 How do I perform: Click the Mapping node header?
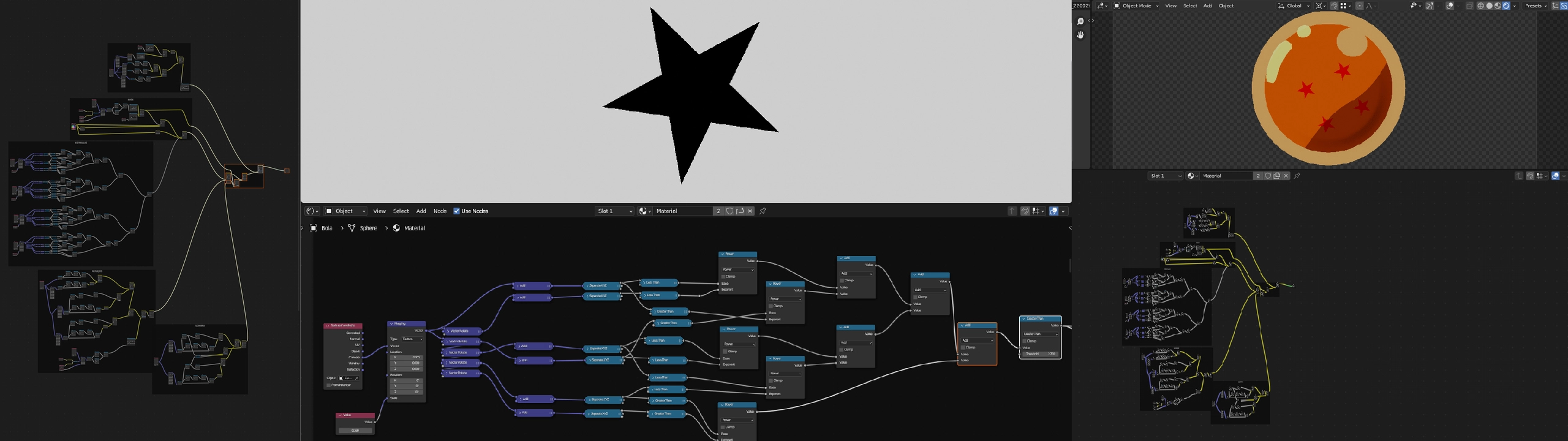[x=407, y=323]
